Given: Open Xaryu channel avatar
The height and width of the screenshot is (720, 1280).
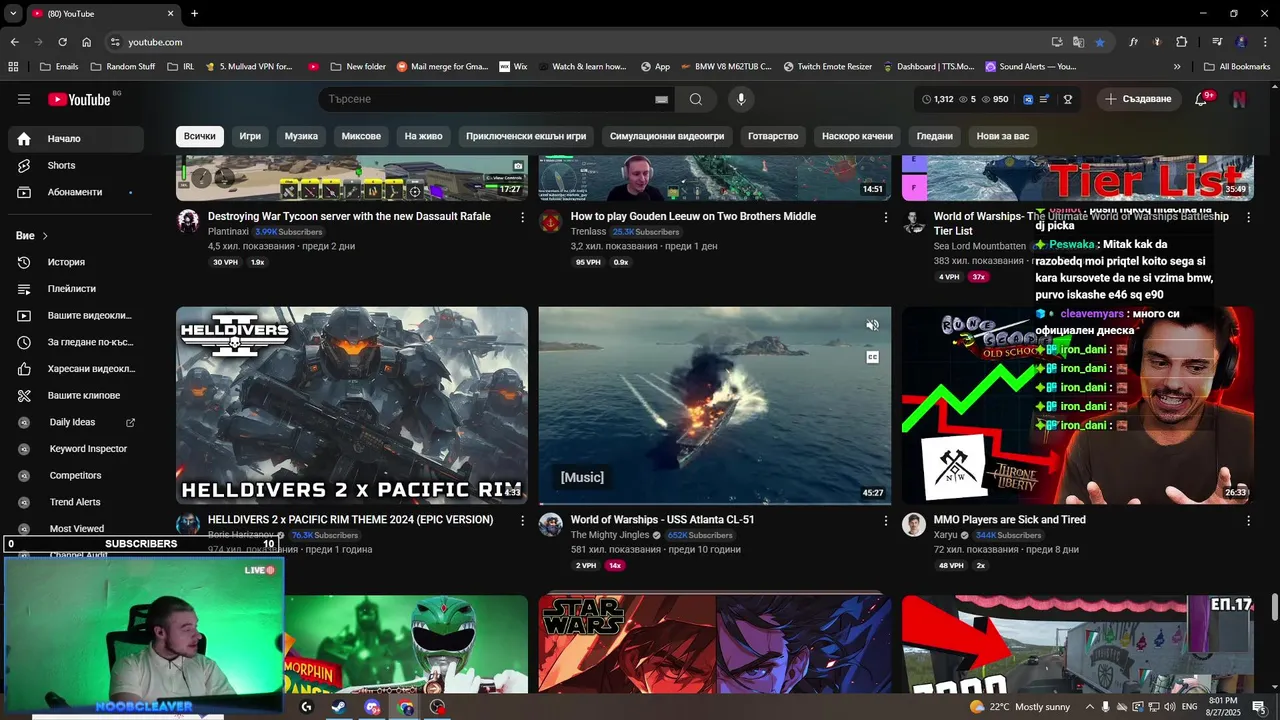Looking at the screenshot, I should pos(913,525).
